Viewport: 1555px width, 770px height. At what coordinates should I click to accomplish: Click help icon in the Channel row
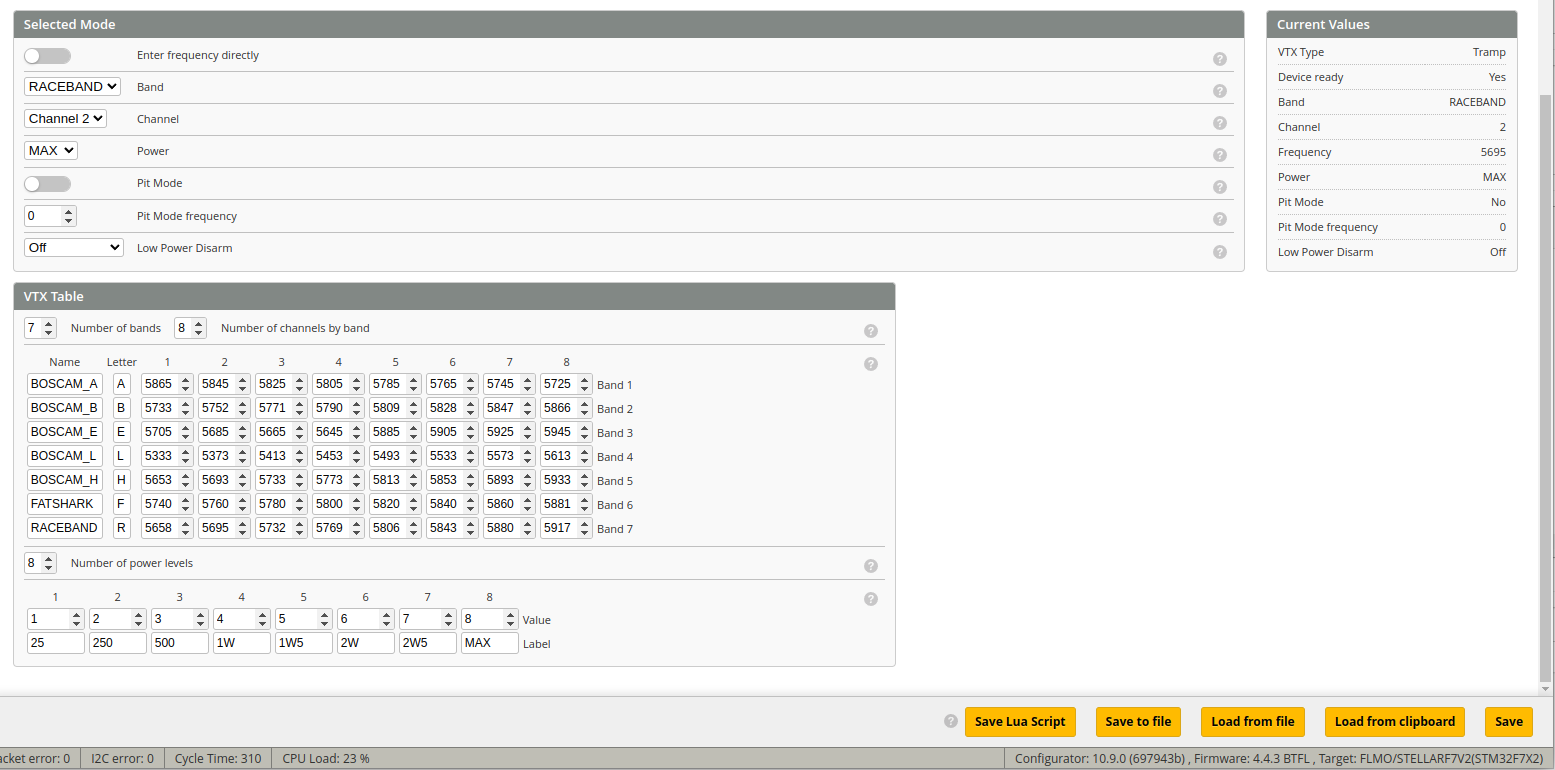coord(1219,123)
